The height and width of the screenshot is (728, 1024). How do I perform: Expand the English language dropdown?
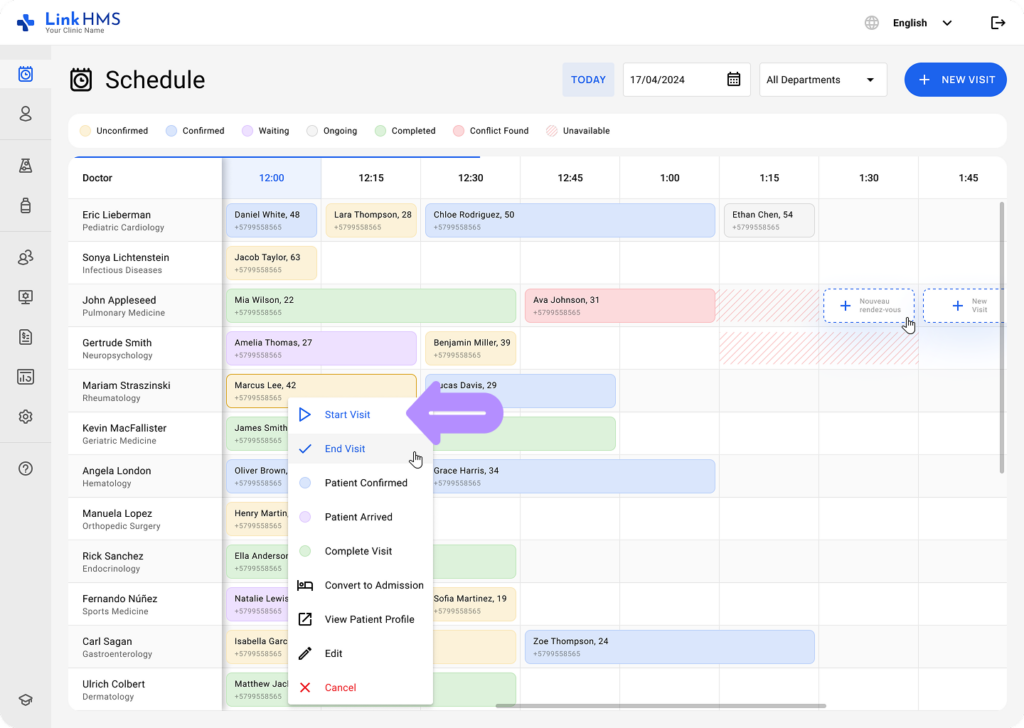click(922, 23)
